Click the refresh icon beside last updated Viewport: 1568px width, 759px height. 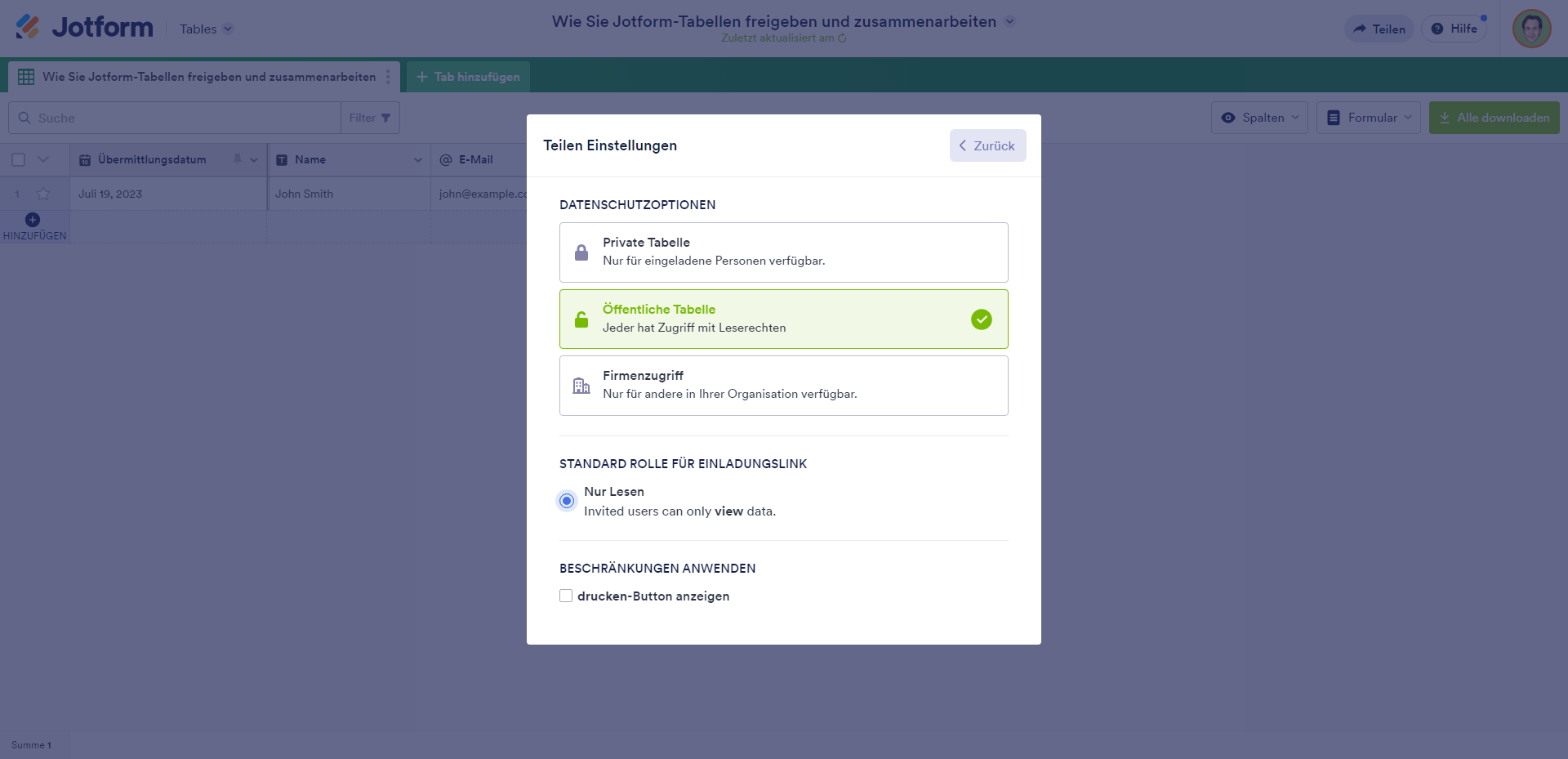(x=842, y=38)
